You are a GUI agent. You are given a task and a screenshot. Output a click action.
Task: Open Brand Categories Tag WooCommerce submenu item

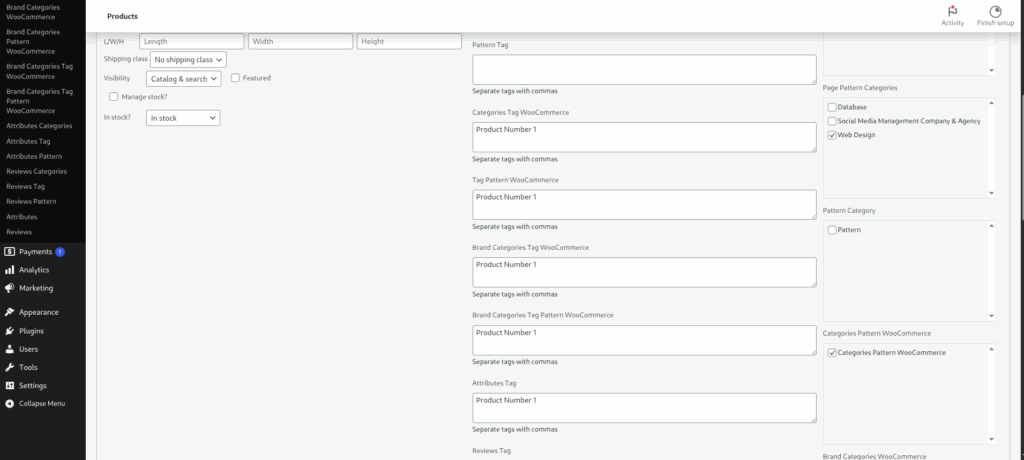(39, 71)
